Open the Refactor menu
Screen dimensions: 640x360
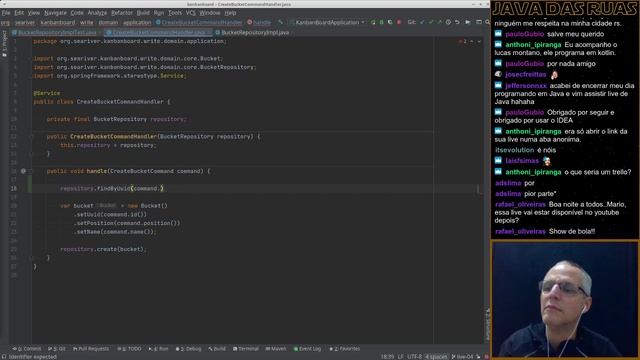coord(122,13)
